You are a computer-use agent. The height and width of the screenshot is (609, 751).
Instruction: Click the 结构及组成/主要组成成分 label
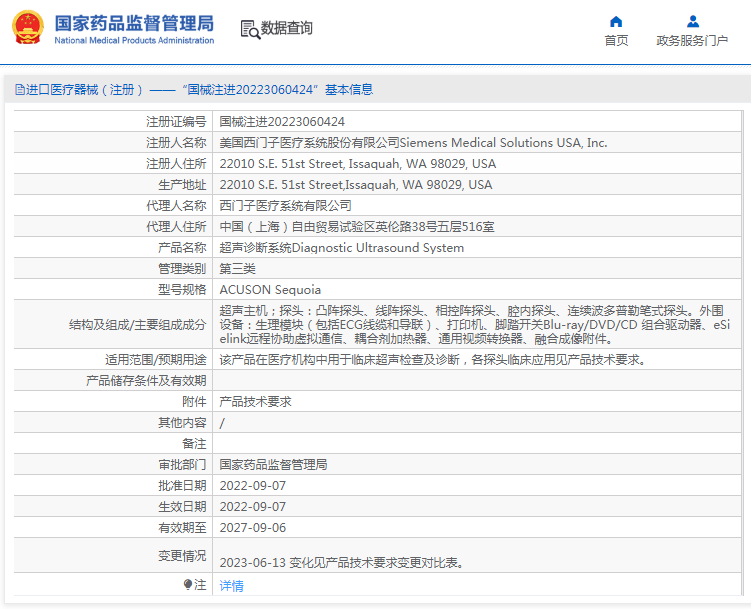pos(137,325)
